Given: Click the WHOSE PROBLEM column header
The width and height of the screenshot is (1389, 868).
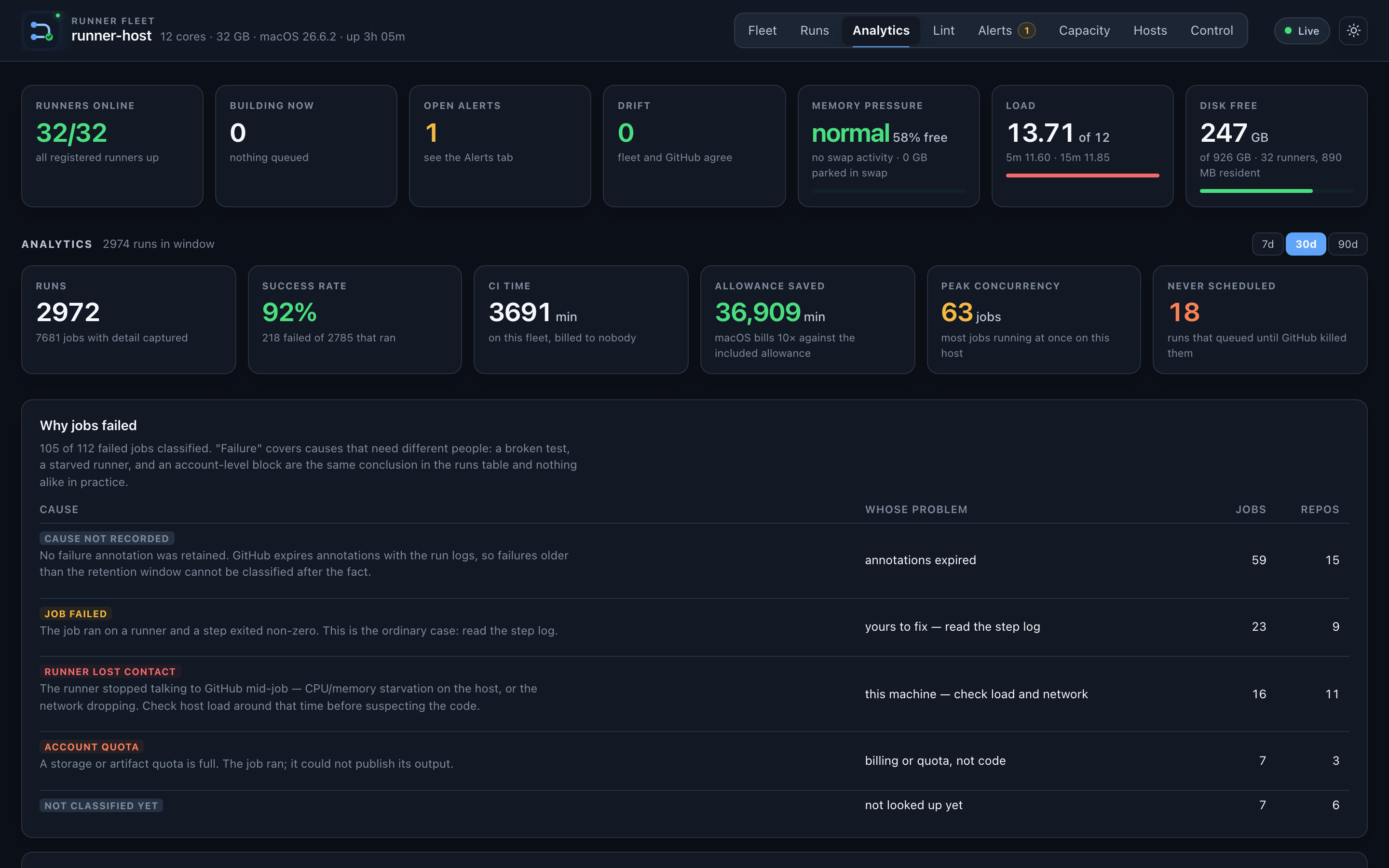Looking at the screenshot, I should [x=916, y=509].
